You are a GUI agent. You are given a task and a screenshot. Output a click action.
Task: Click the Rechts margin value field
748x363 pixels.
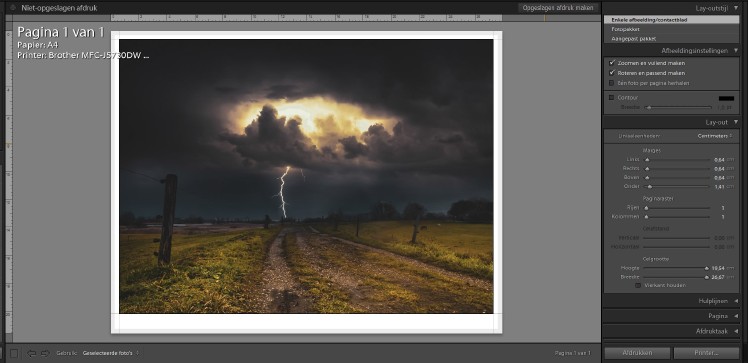(x=719, y=169)
